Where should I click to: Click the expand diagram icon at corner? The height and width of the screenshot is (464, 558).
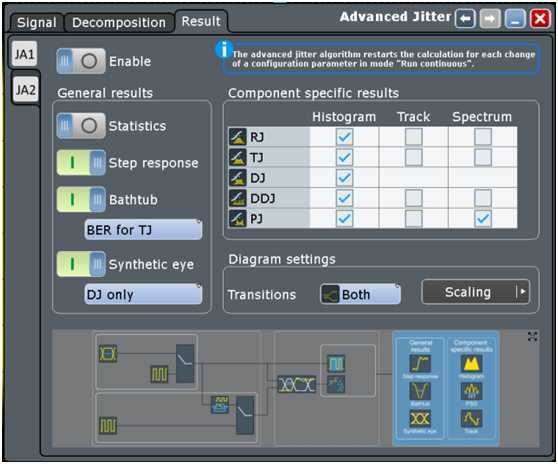pos(532,337)
